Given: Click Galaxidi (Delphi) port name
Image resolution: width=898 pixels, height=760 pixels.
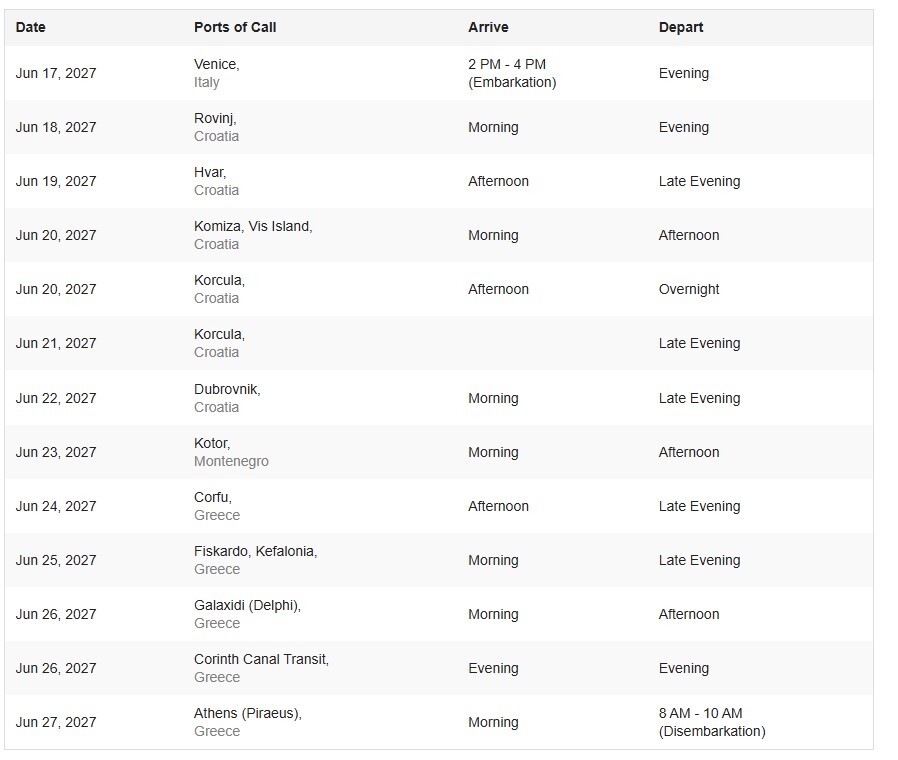Looking at the screenshot, I should pyautogui.click(x=247, y=605).
